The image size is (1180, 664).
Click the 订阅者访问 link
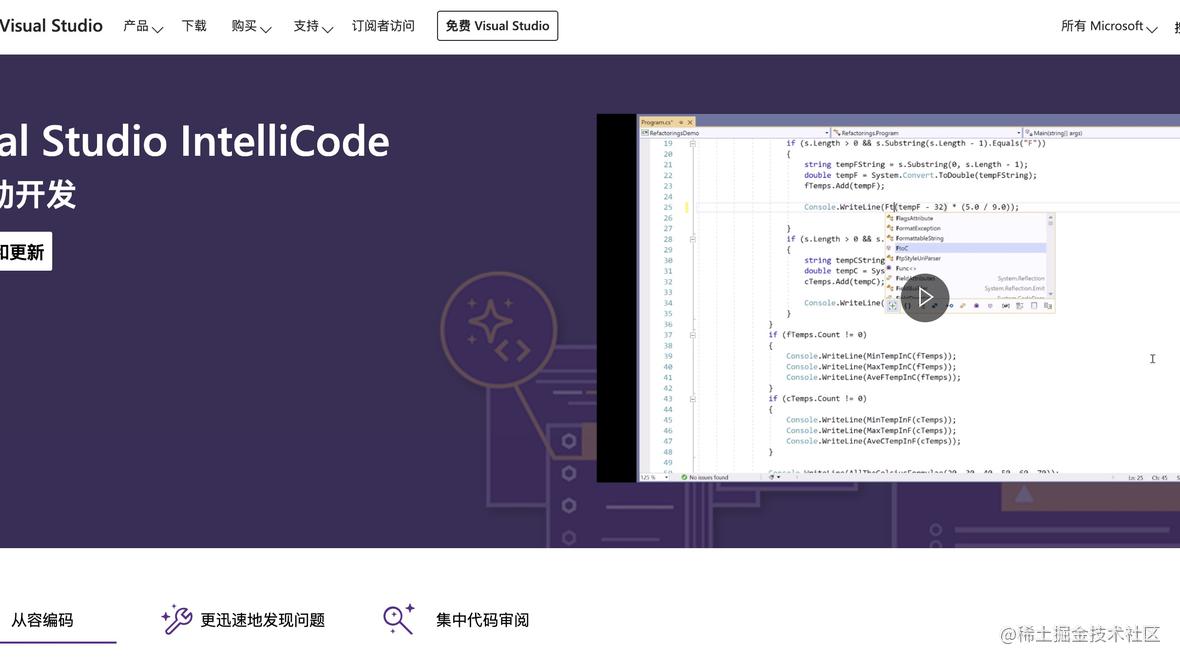tap(383, 23)
